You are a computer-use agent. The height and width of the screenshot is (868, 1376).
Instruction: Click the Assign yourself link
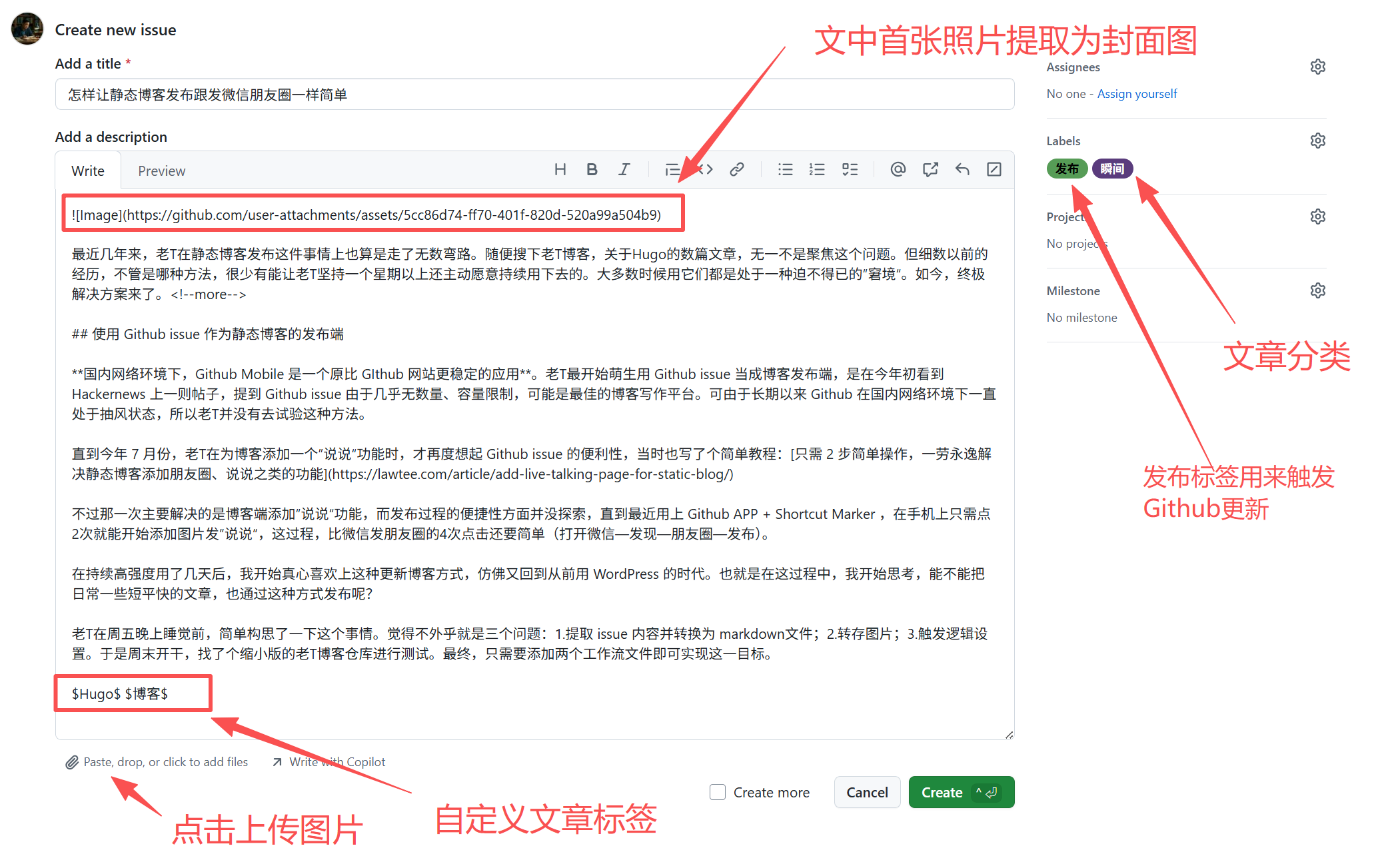[1137, 93]
